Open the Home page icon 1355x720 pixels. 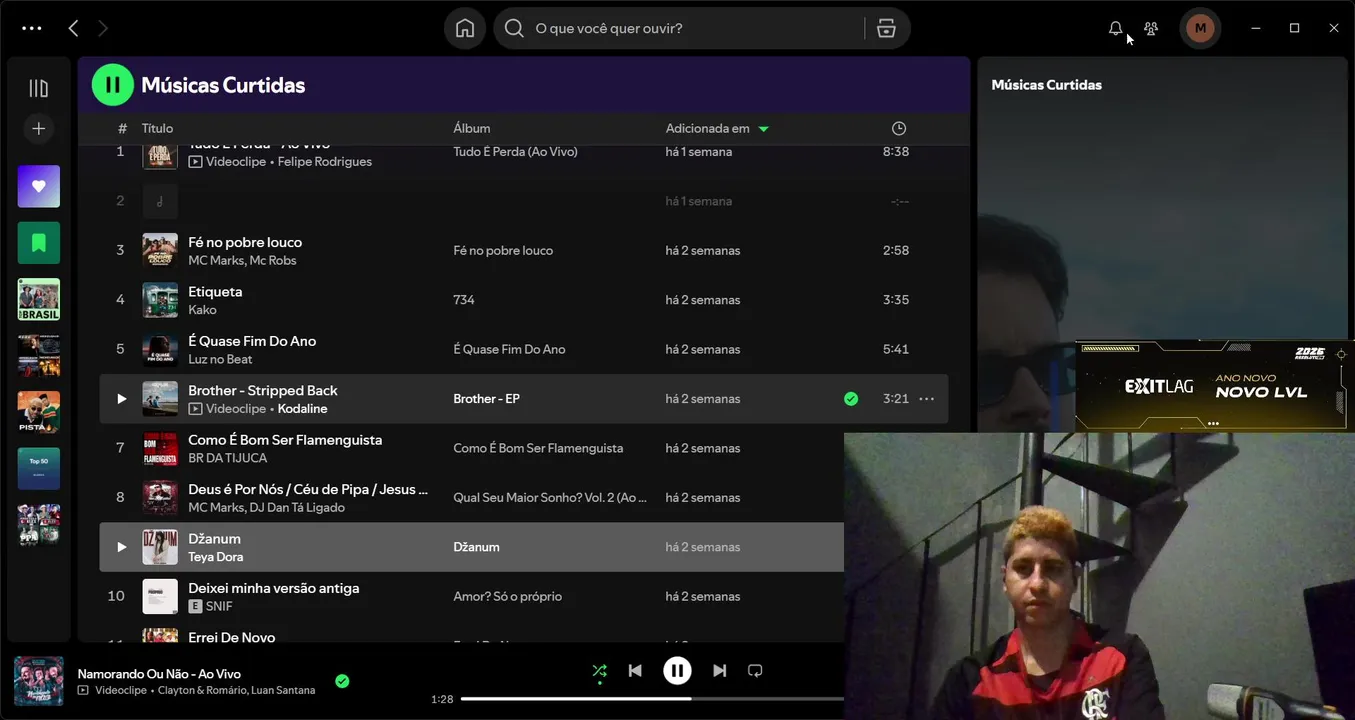(x=465, y=28)
